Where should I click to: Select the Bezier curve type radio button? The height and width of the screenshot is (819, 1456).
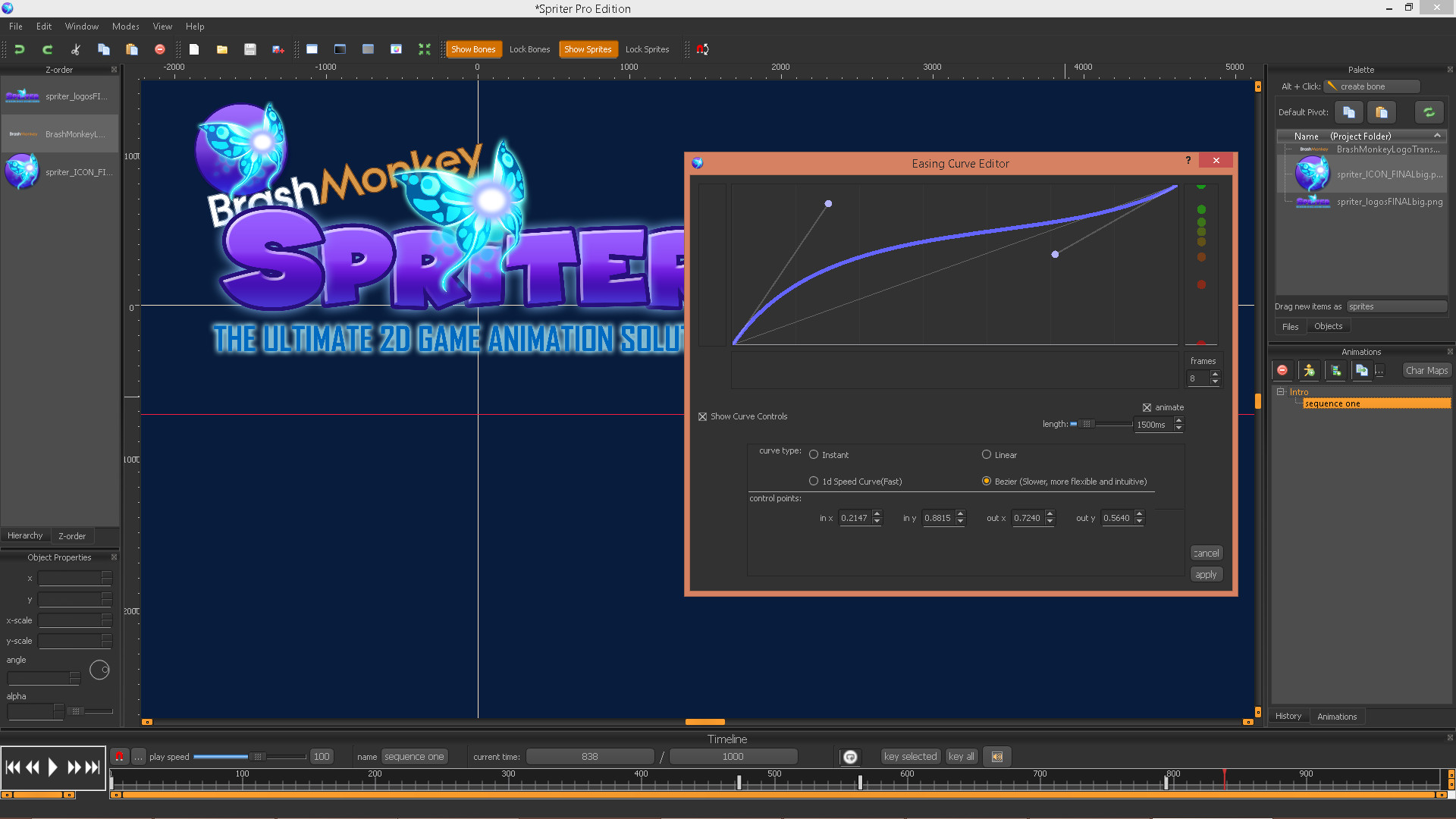click(986, 481)
